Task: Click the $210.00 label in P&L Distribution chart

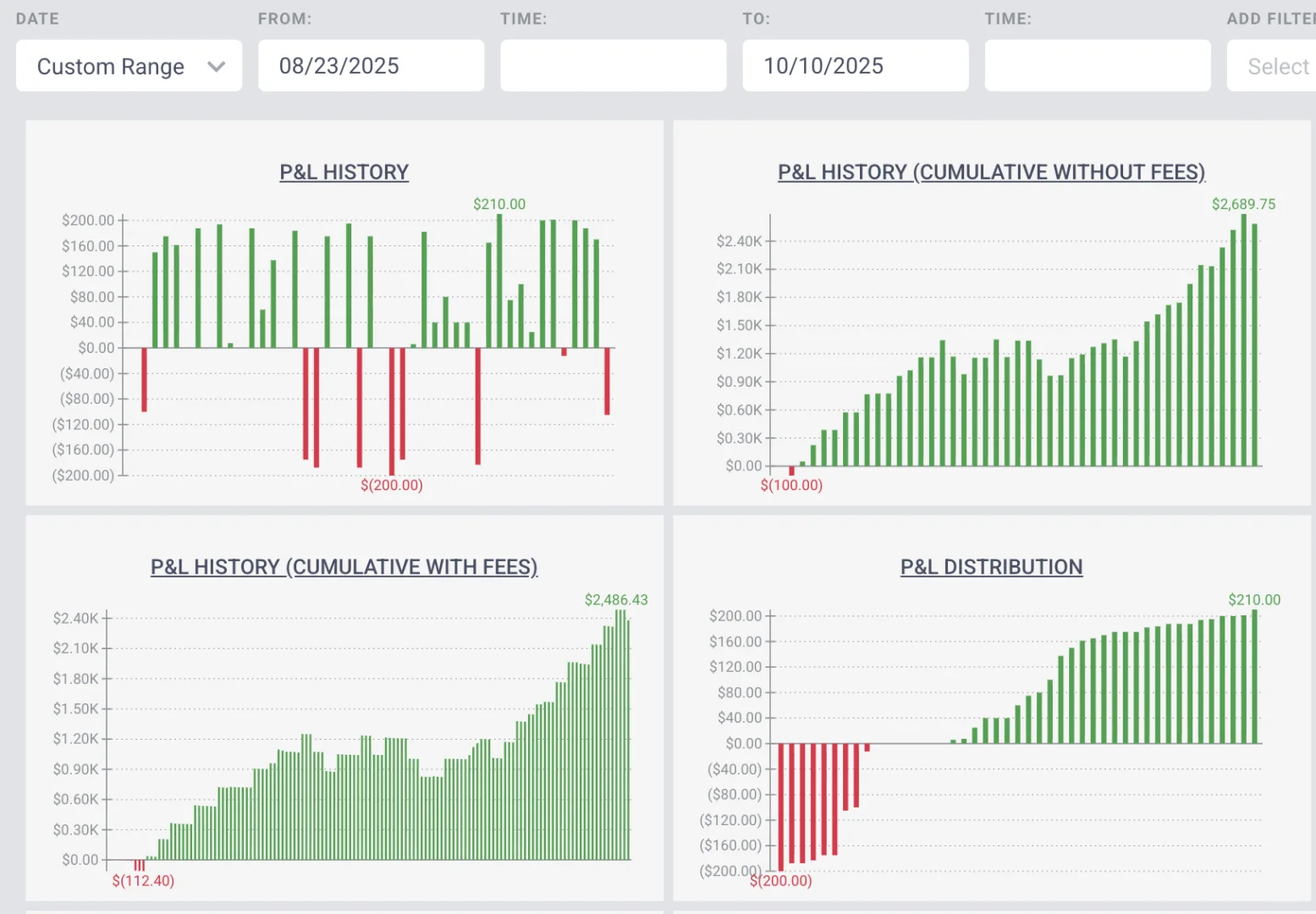Action: point(1254,600)
